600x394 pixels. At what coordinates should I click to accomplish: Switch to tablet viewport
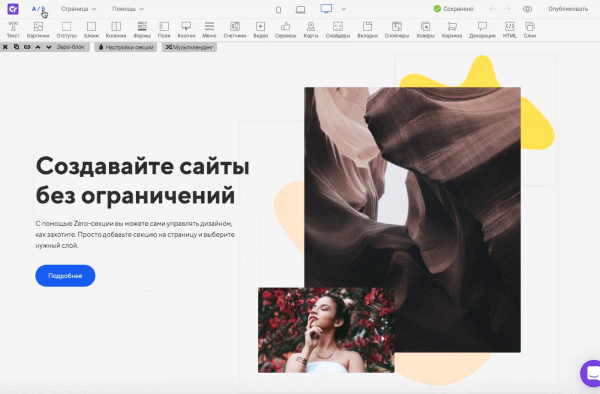301,10
